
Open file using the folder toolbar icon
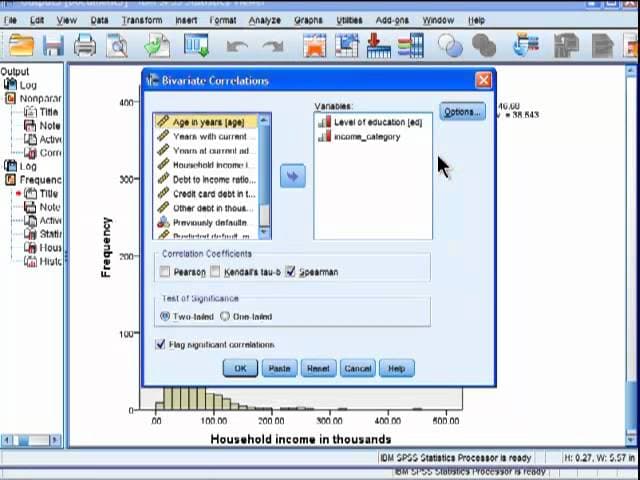point(21,45)
